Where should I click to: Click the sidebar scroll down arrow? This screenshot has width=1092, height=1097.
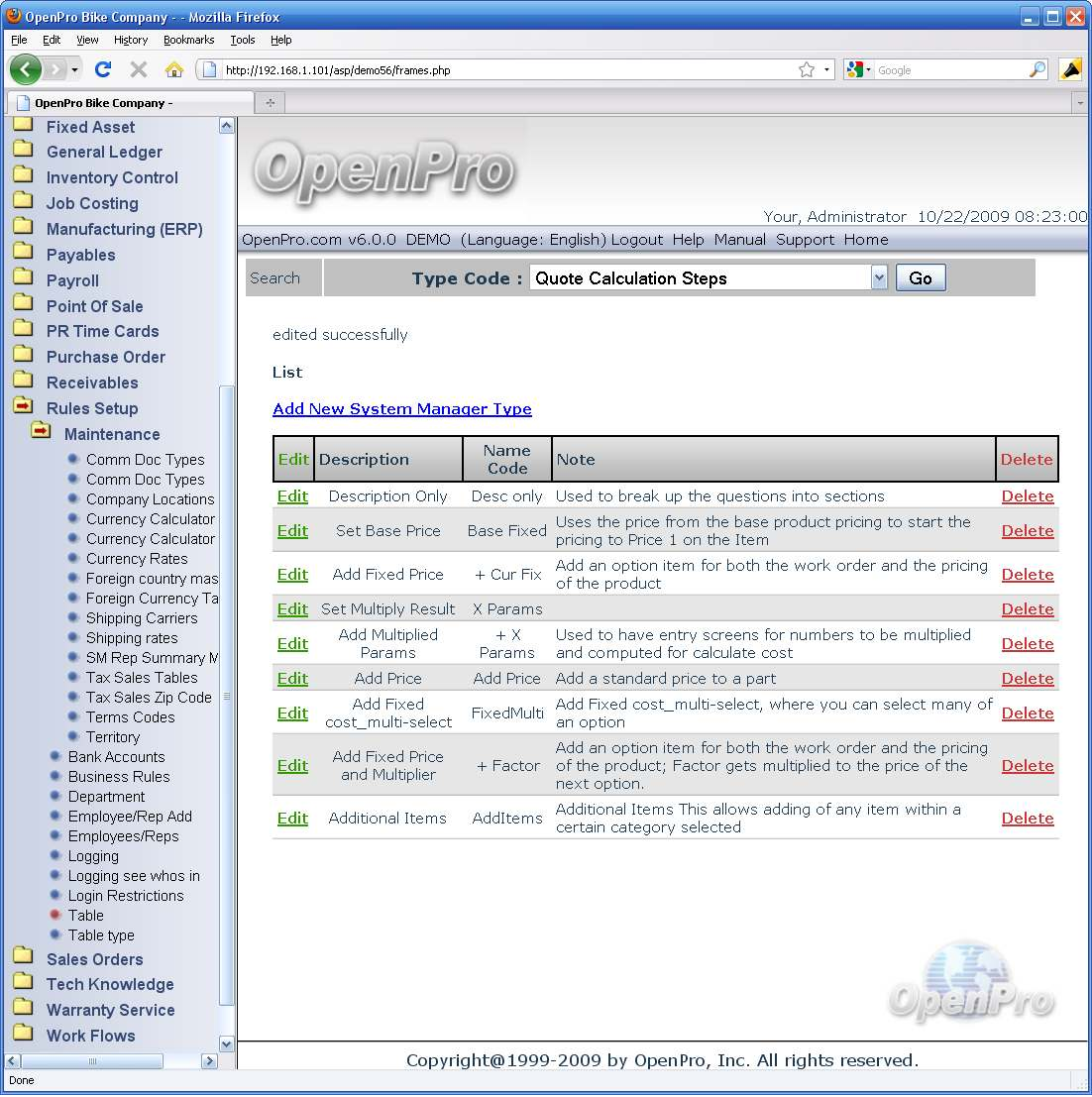pos(227,1043)
